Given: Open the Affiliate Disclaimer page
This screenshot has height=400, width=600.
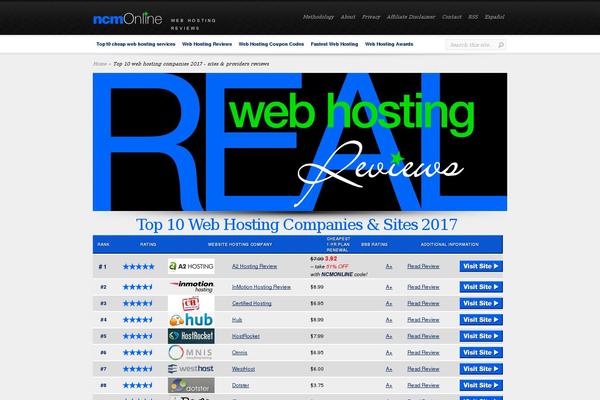Looking at the screenshot, I should (x=411, y=17).
